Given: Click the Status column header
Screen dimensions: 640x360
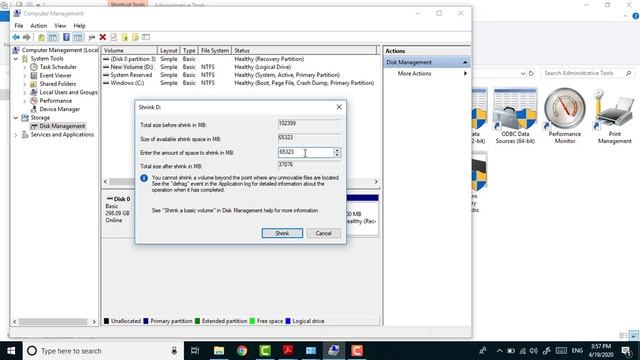Looking at the screenshot, I should [304, 50].
